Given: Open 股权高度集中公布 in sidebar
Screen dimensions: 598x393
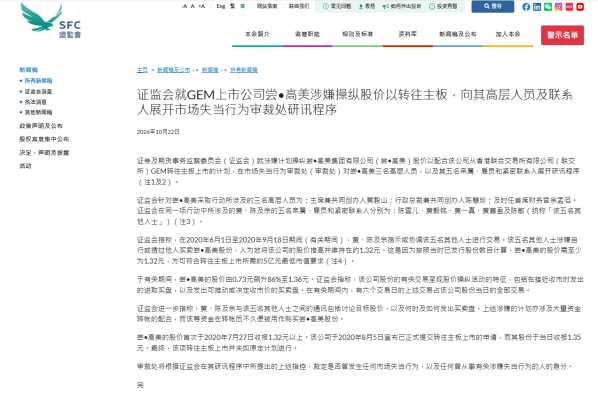Looking at the screenshot, I should click(44, 139).
